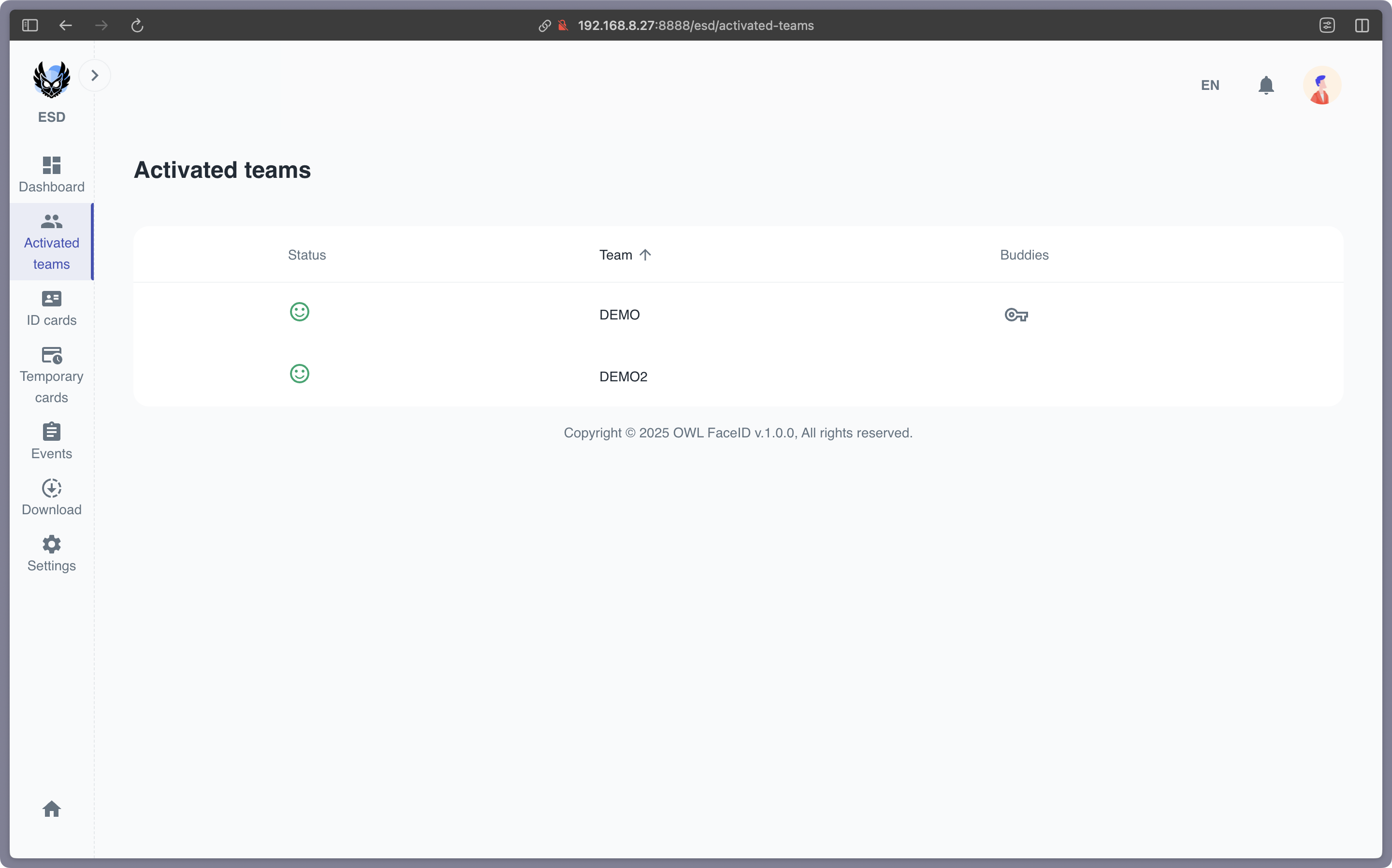Reload the page in the browser
The image size is (1392, 868).
click(x=137, y=25)
